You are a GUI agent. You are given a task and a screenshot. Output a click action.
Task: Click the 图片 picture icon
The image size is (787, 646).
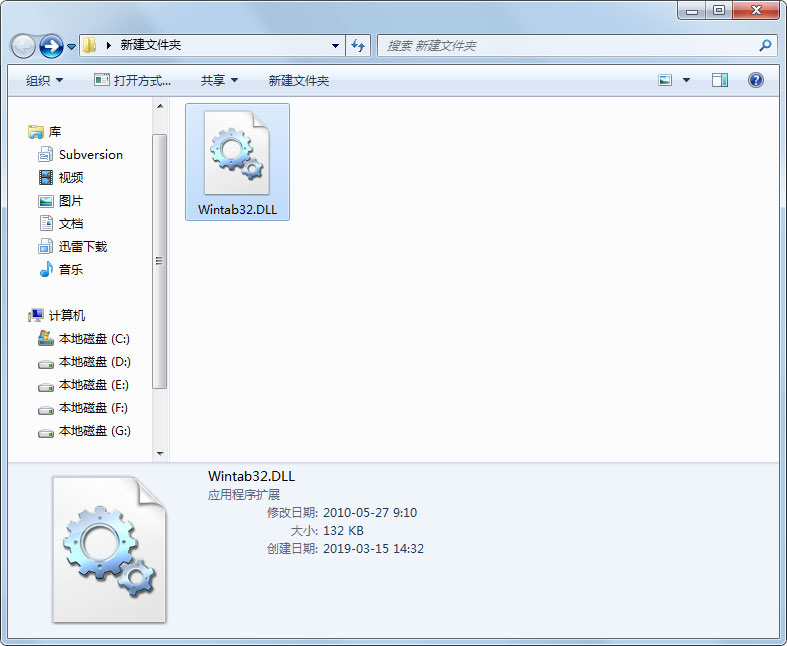click(46, 201)
